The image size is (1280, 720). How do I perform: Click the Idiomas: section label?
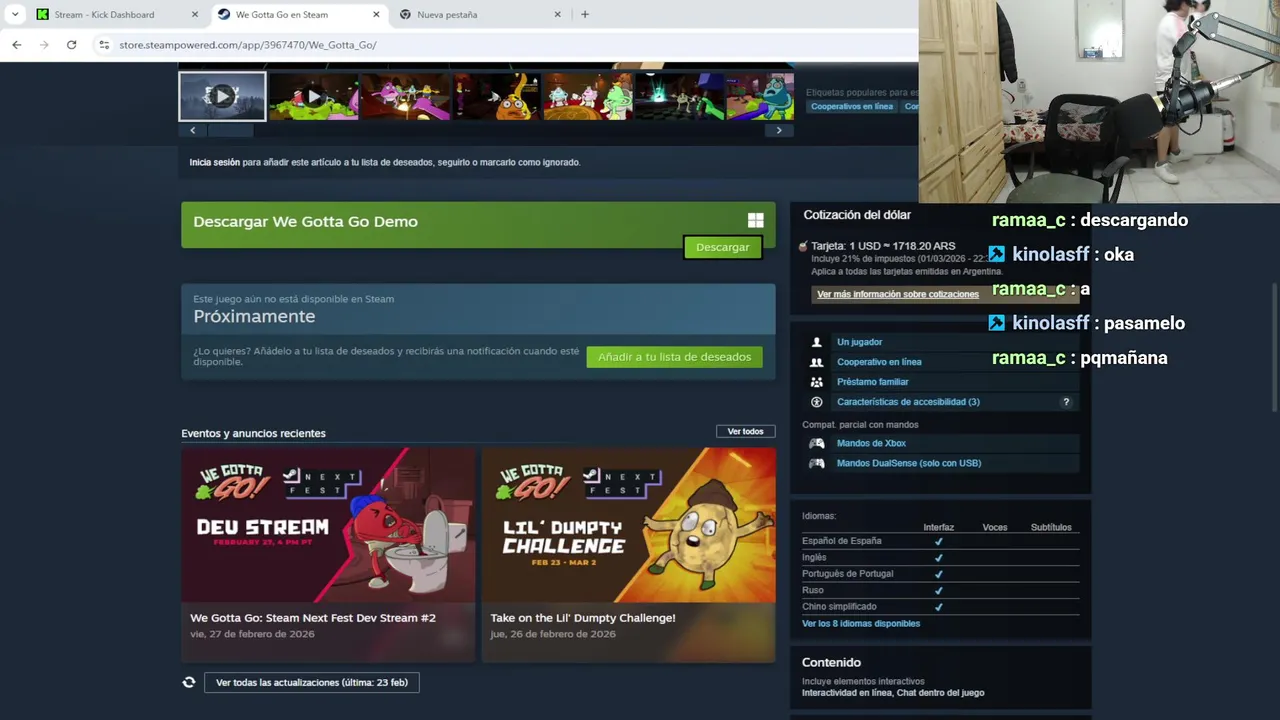pos(819,516)
